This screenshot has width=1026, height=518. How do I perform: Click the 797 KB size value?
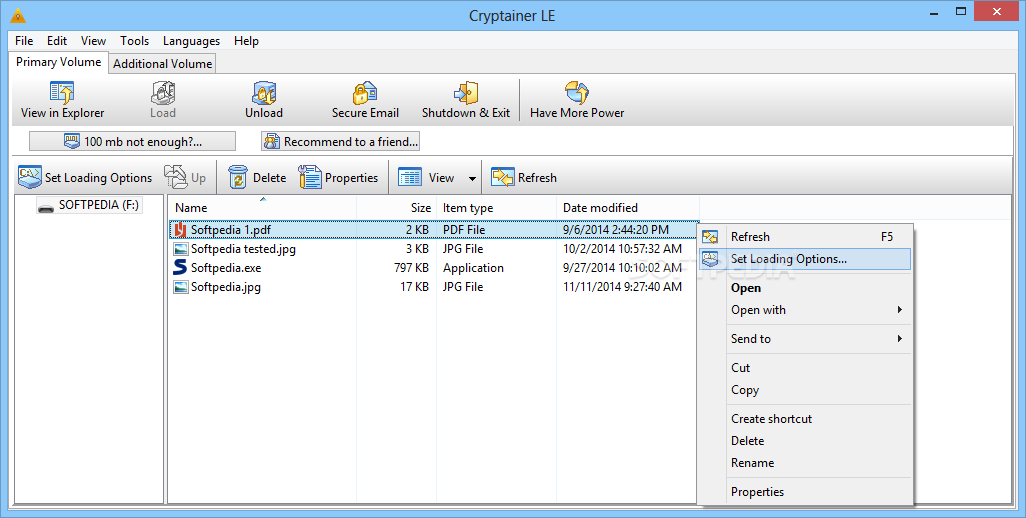click(412, 268)
